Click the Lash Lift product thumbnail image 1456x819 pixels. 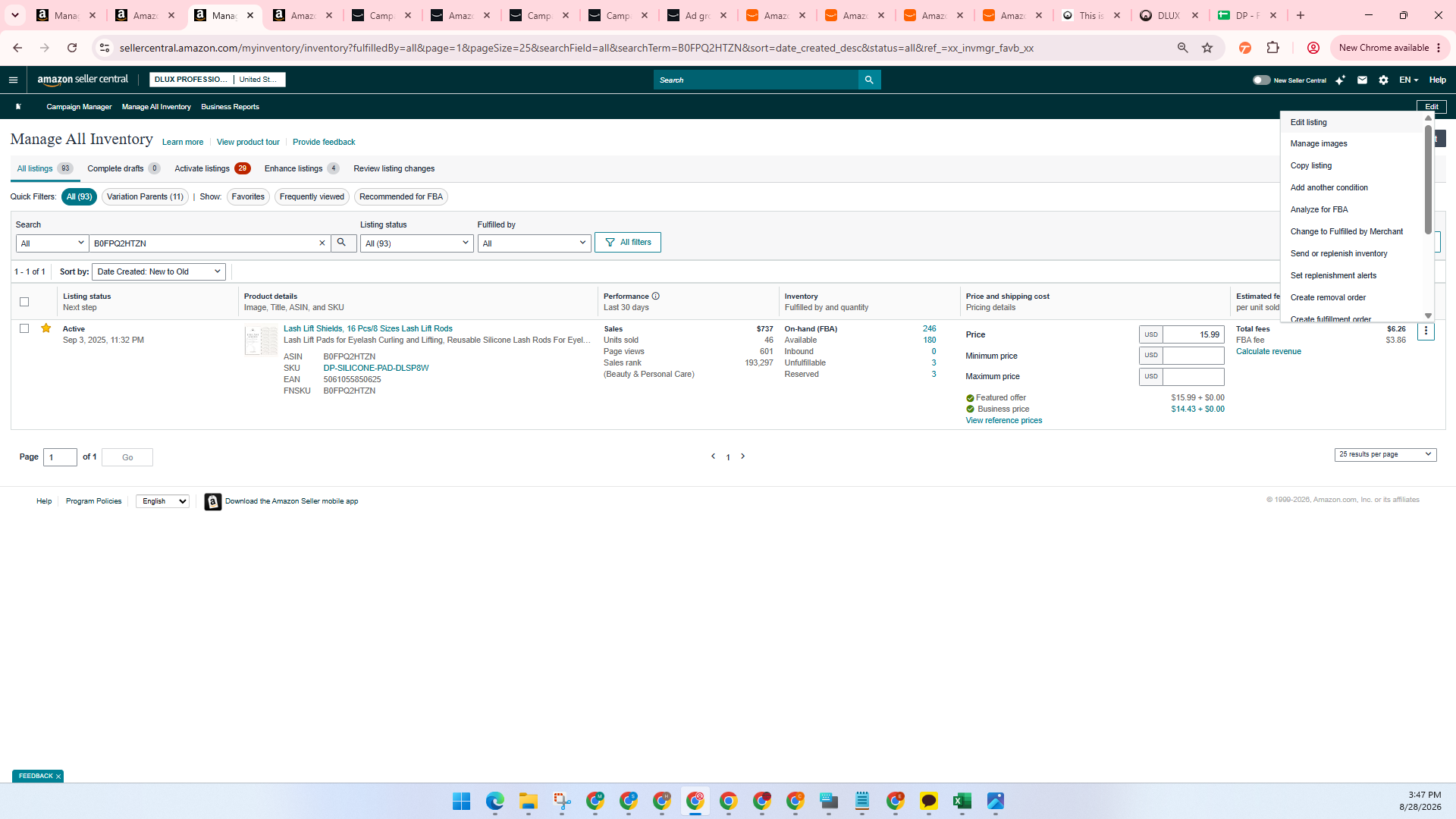point(261,340)
